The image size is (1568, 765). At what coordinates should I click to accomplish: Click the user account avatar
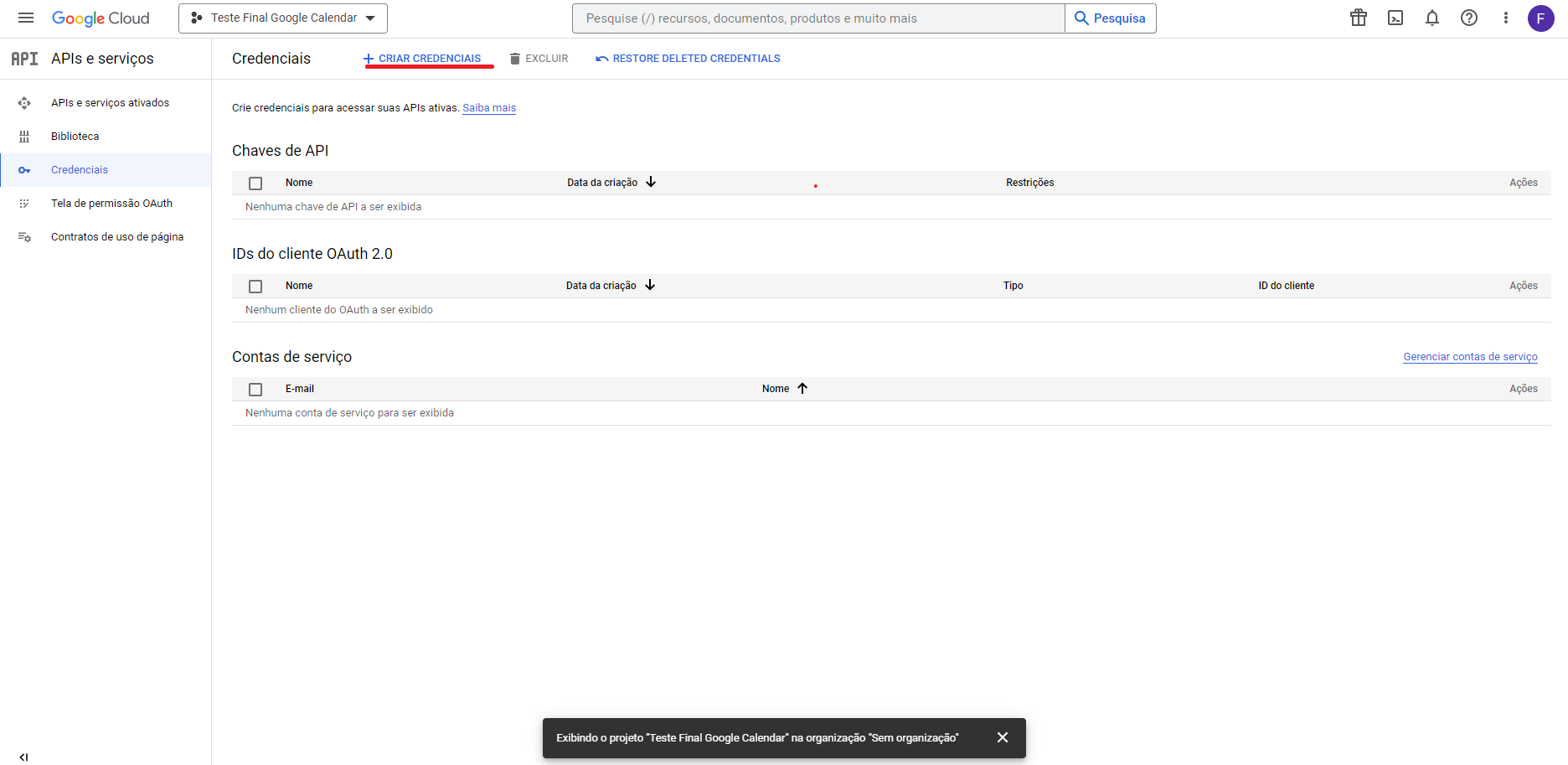[1541, 18]
